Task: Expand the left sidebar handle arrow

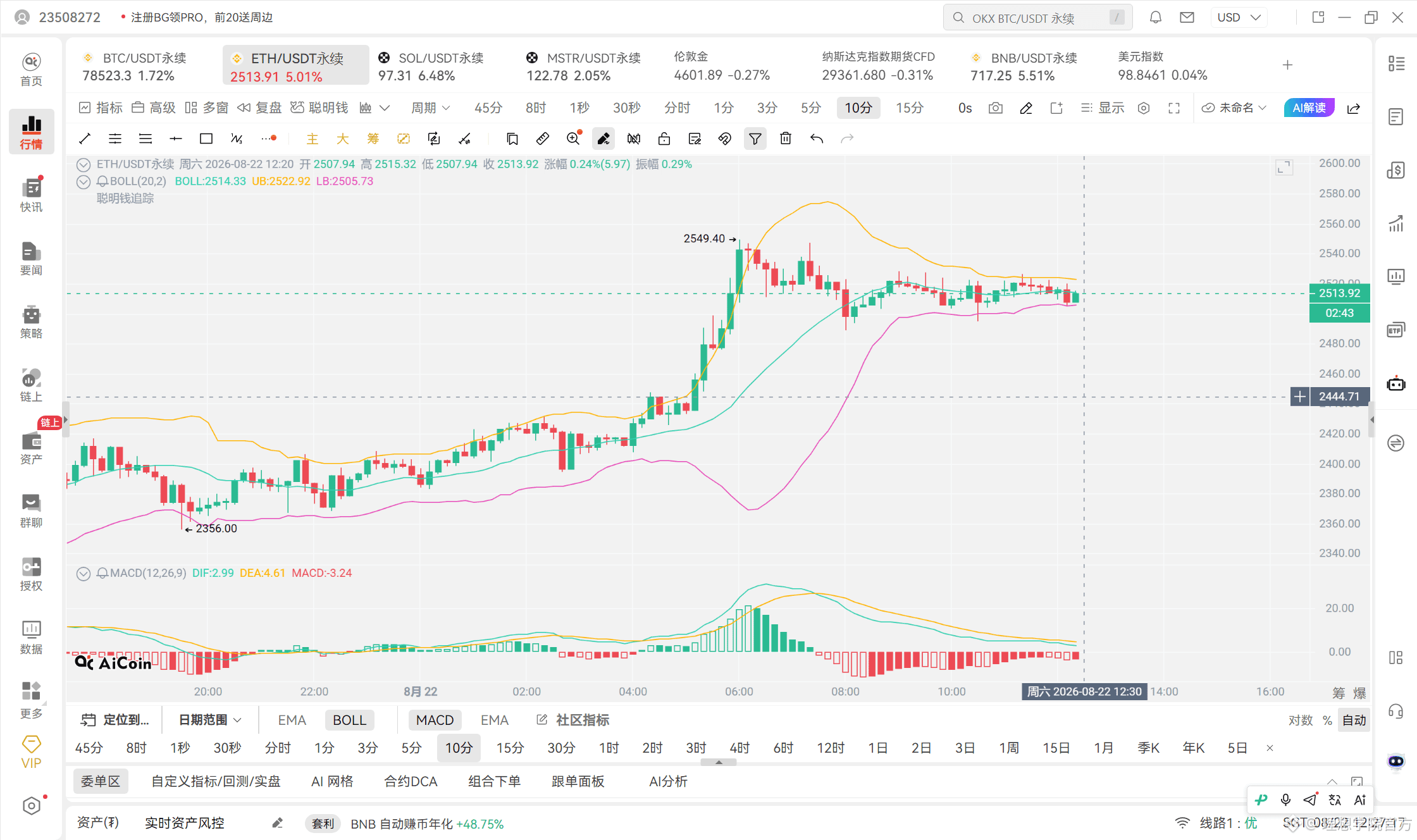Action: click(65, 419)
